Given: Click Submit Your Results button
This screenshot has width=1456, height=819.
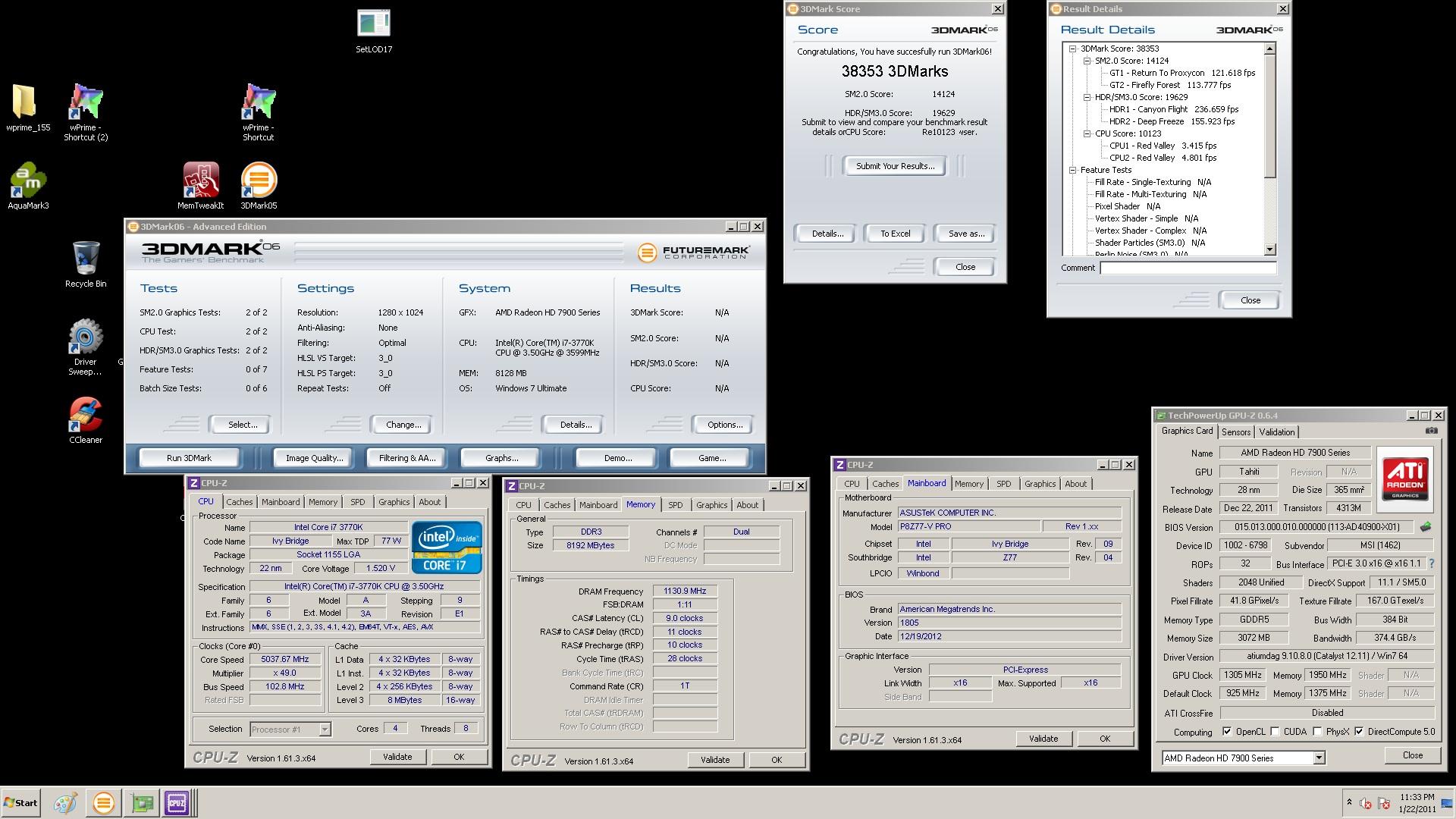Looking at the screenshot, I should coord(895,166).
